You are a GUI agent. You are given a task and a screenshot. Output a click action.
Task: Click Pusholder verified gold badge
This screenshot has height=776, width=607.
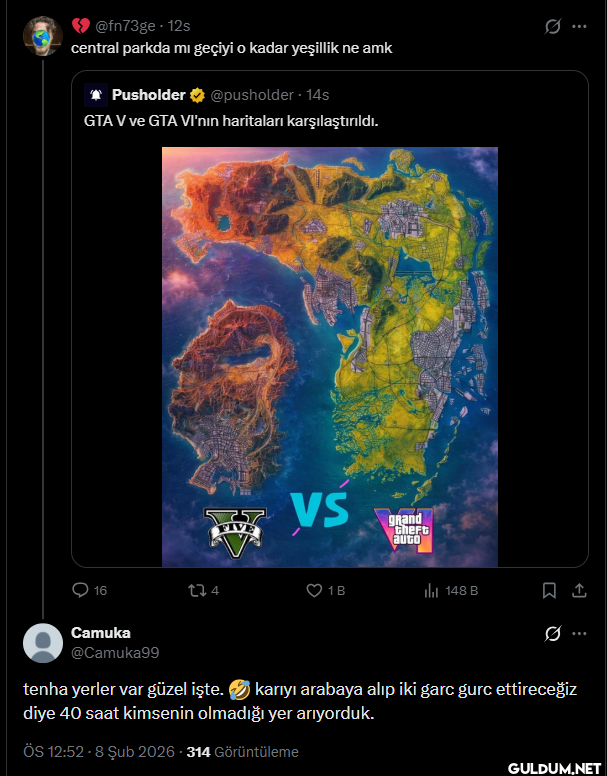point(197,95)
